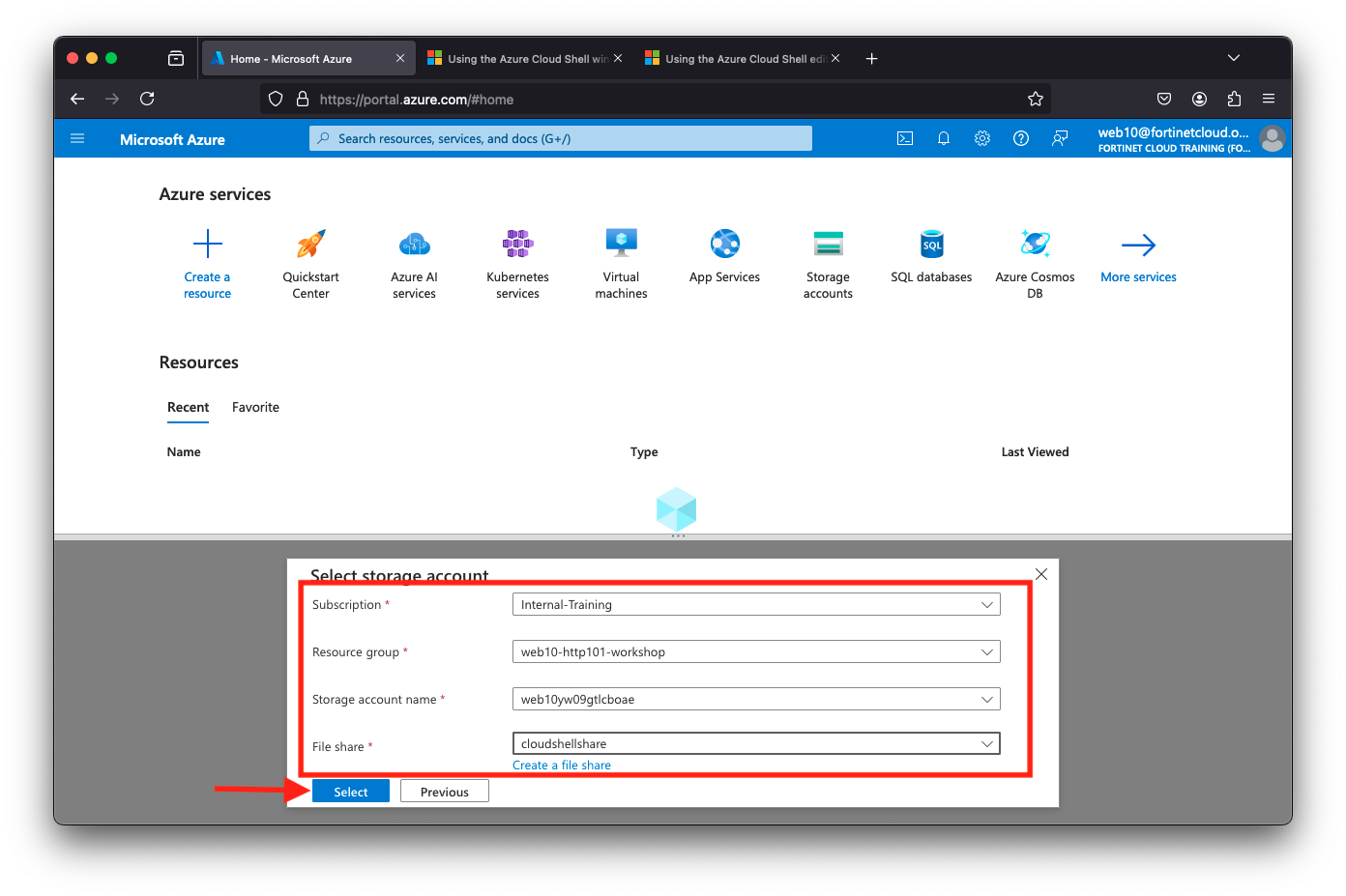
Task: Close the Home - Microsoft Azure tab
Action: 400,59
